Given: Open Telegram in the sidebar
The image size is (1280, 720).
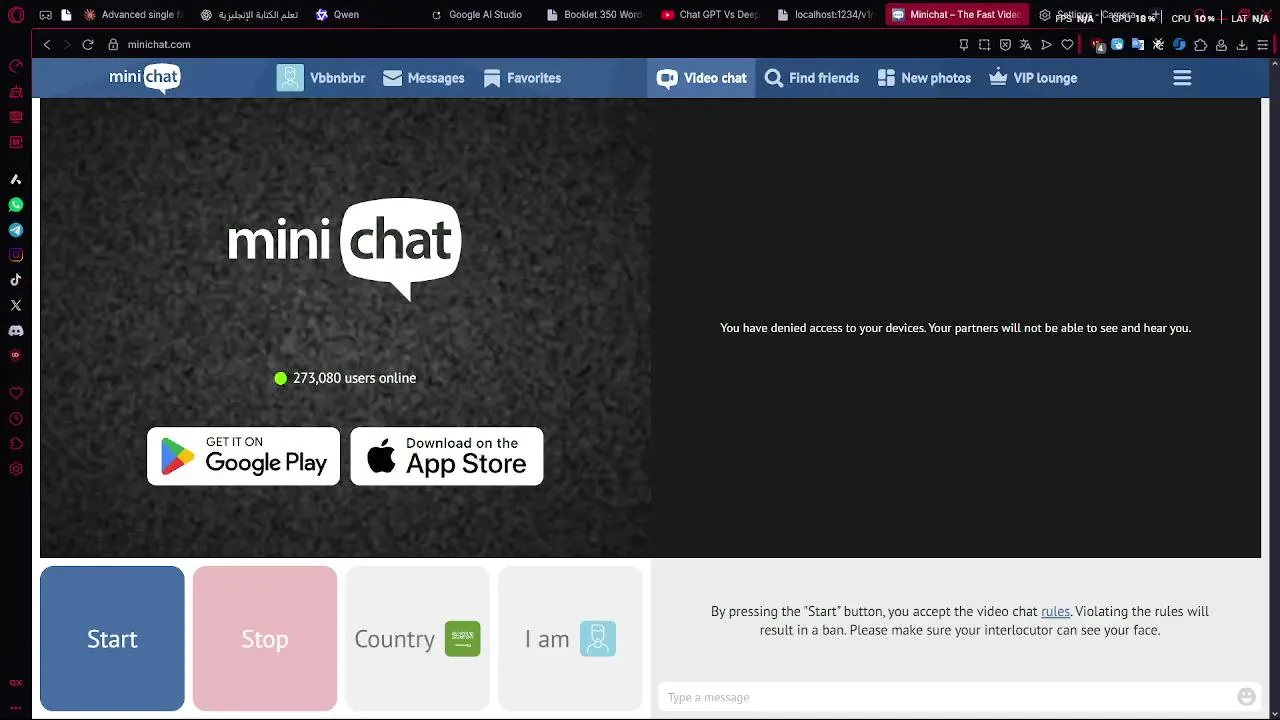Looking at the screenshot, I should click(x=15, y=230).
